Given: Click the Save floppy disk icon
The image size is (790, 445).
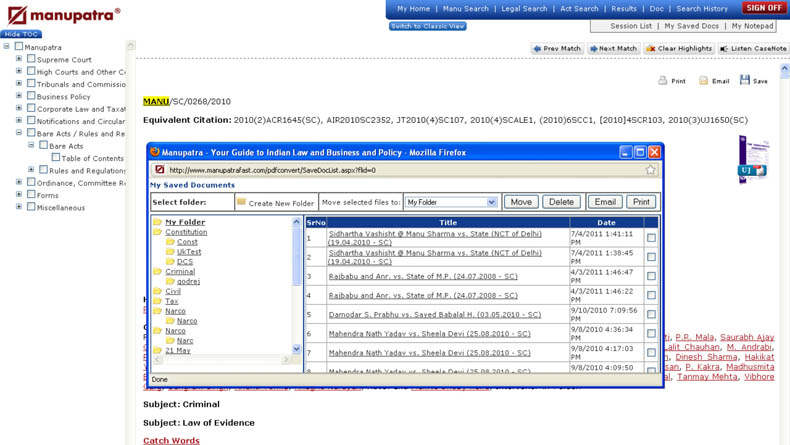Looking at the screenshot, I should coord(745,80).
